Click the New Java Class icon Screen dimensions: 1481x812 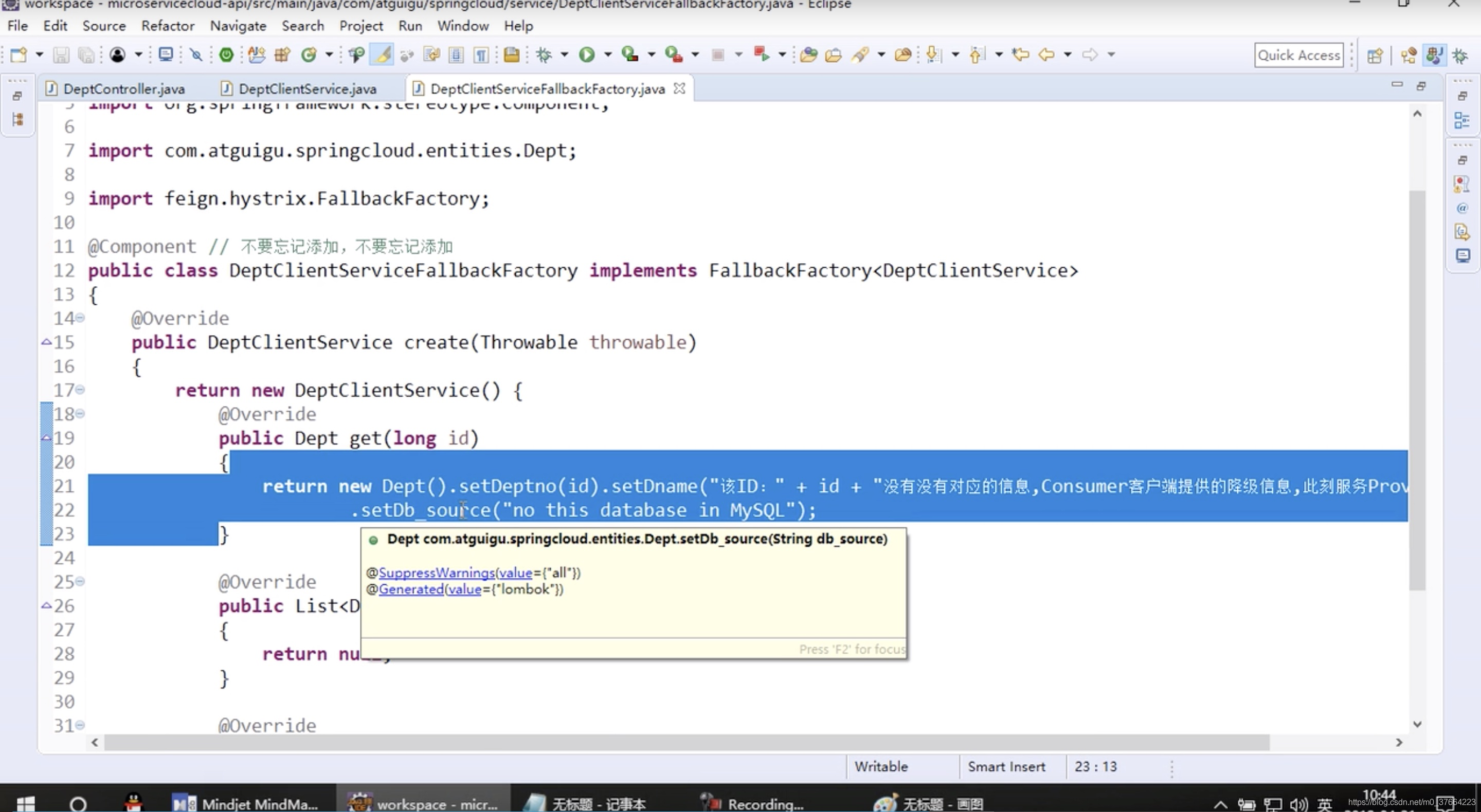309,55
